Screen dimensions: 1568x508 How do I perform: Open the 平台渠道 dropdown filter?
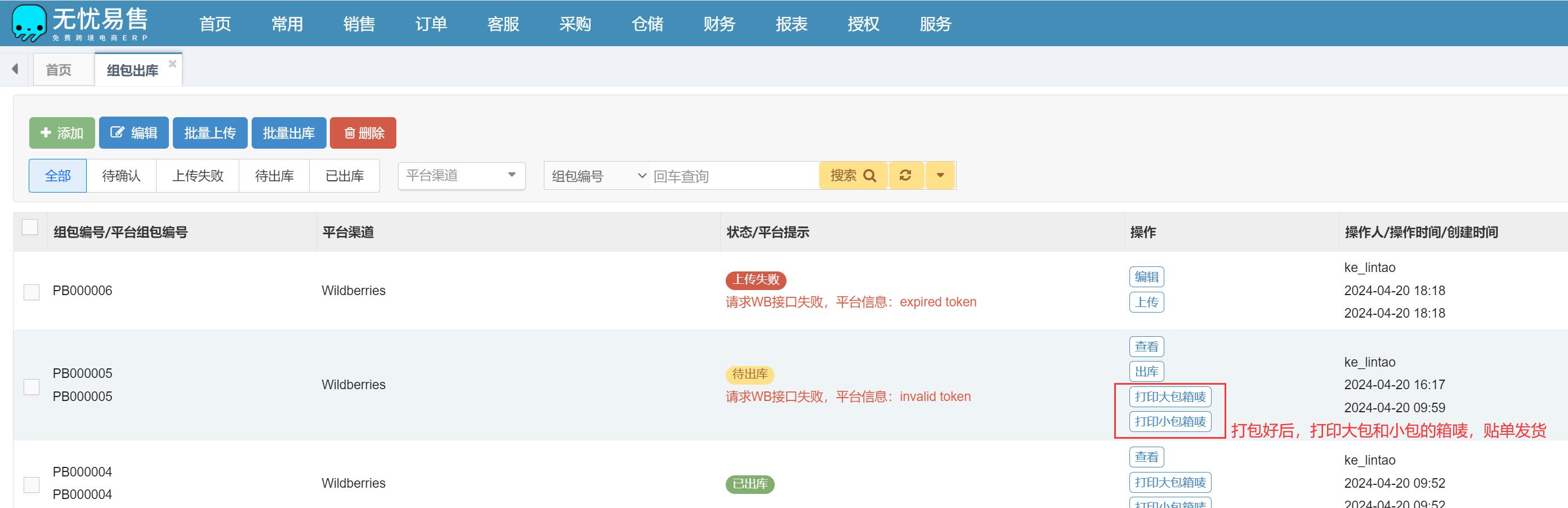461,175
